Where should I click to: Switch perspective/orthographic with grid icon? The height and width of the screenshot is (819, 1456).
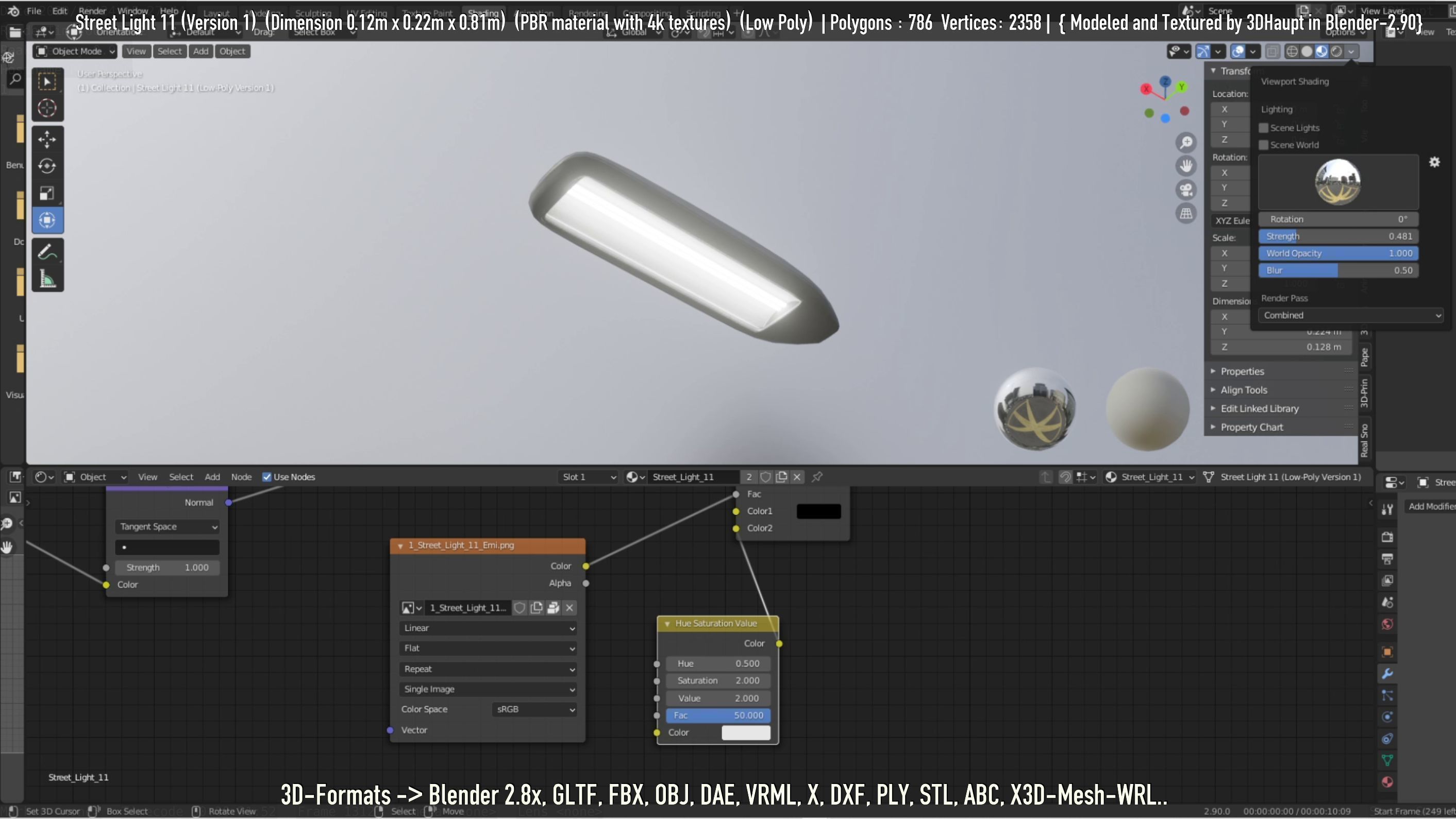pyautogui.click(x=1186, y=213)
